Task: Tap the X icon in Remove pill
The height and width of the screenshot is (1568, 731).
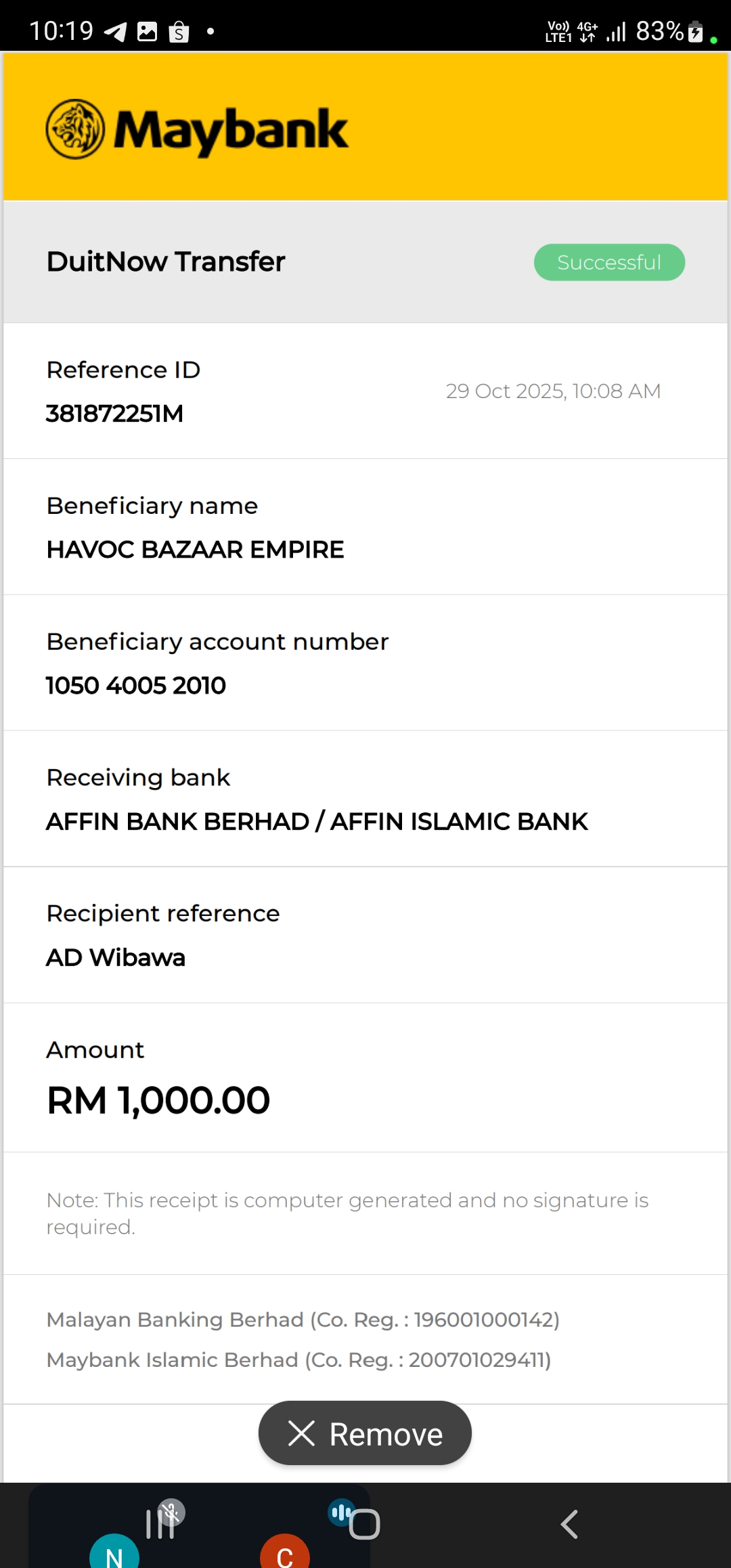Action: pos(301,1433)
